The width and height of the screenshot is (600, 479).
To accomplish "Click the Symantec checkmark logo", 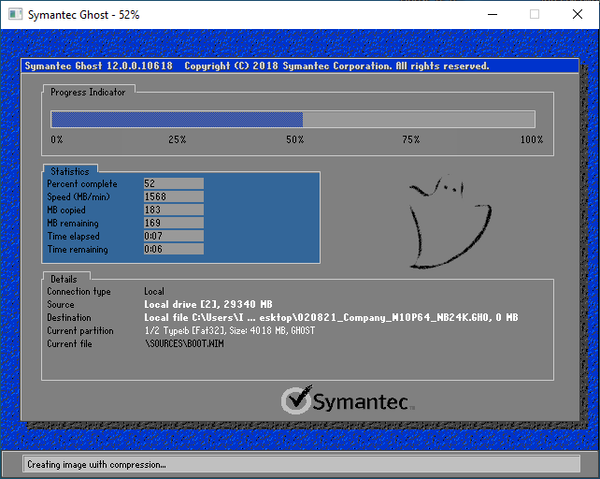I will (347, 400).
